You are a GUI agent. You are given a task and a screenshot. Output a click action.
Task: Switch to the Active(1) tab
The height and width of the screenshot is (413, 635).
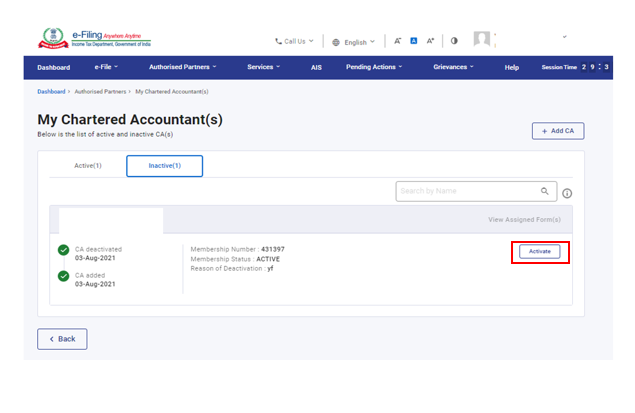click(x=88, y=165)
